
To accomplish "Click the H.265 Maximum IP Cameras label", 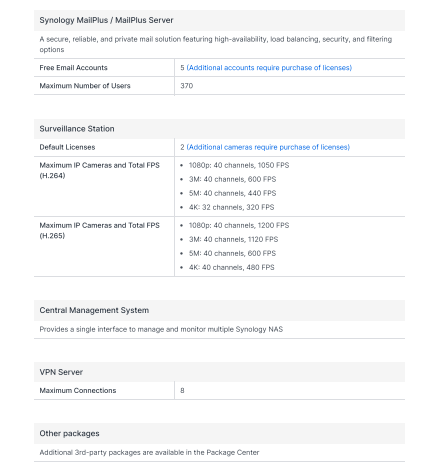I will click(x=99, y=230).
